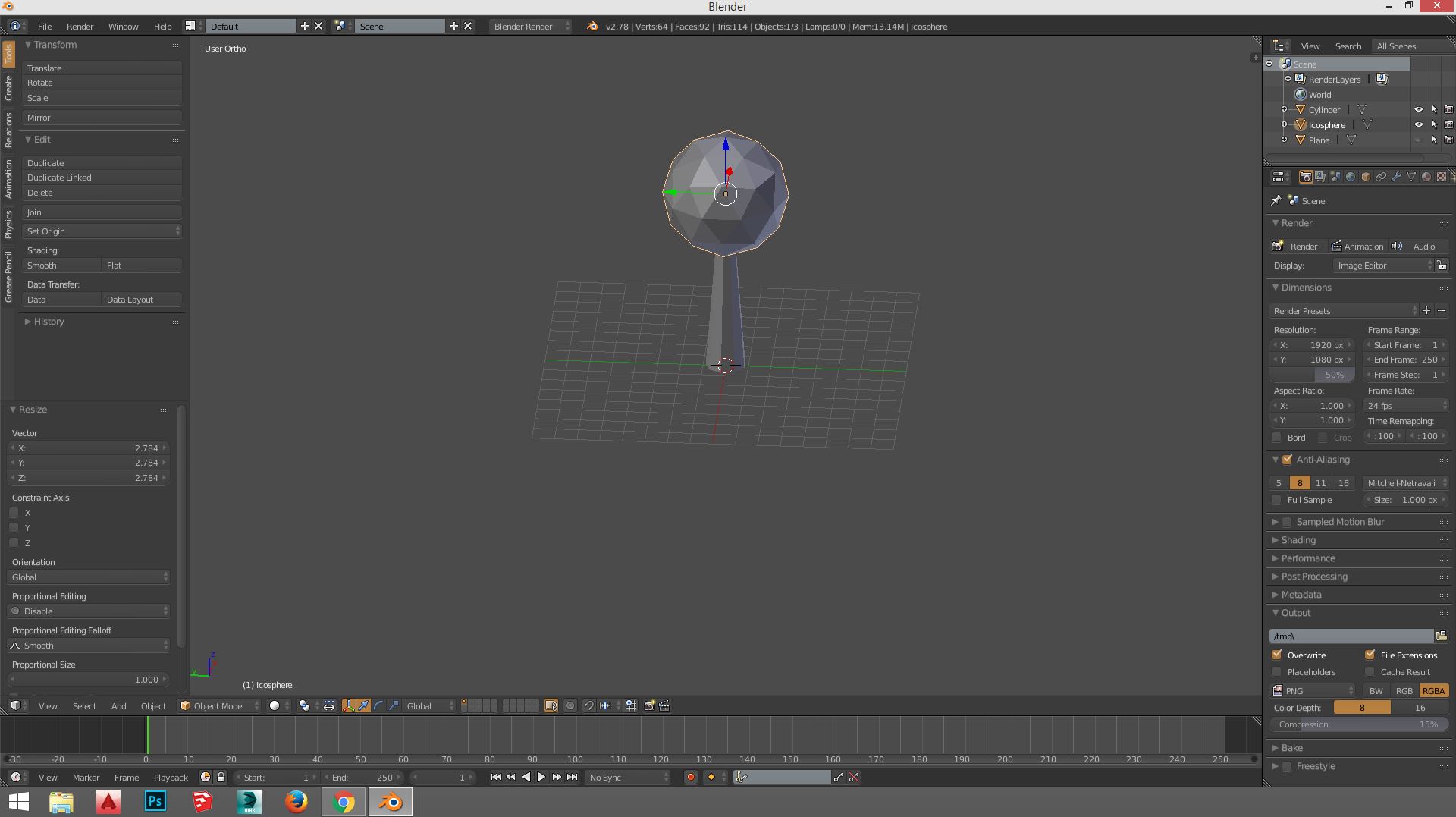Click the browse folder icon for output path
1456x817 pixels.
(1441, 636)
